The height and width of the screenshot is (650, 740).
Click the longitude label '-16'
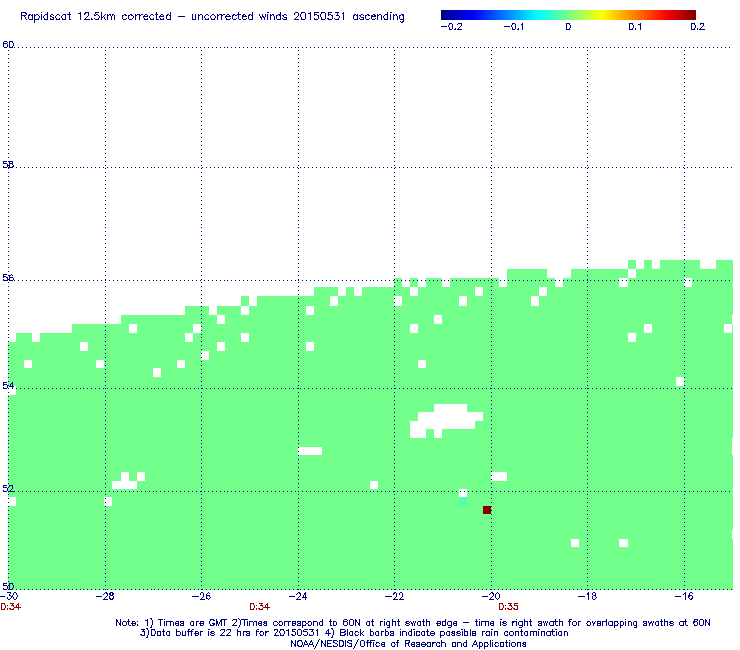point(684,597)
